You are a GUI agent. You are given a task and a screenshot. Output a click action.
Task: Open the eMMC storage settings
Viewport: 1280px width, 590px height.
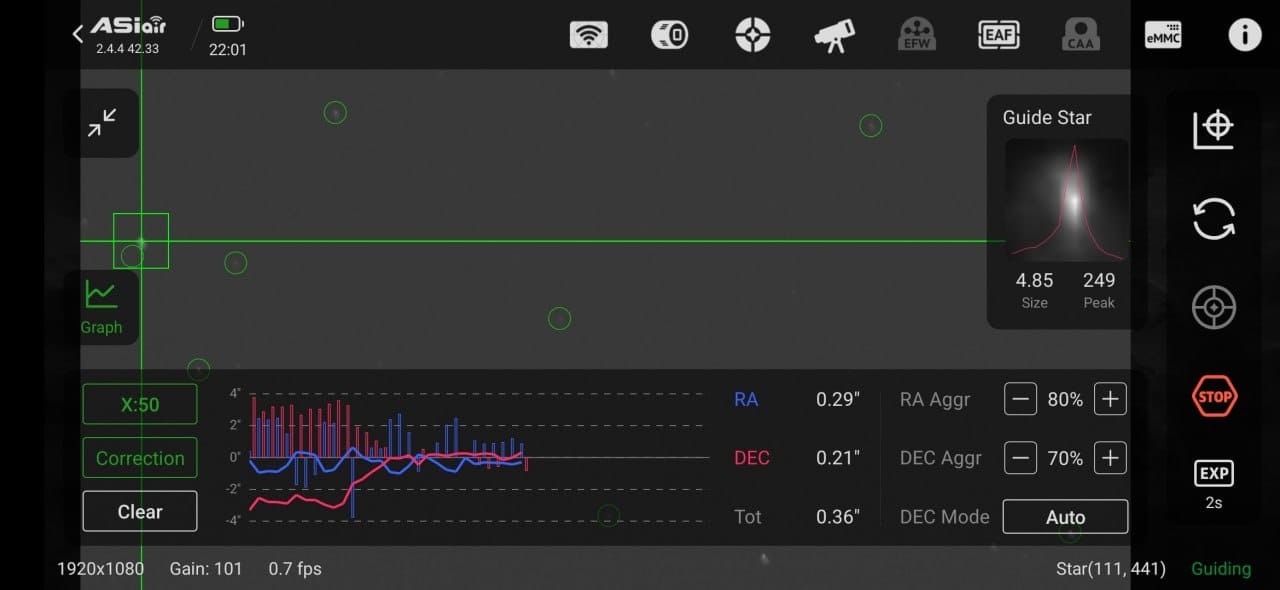[1163, 35]
